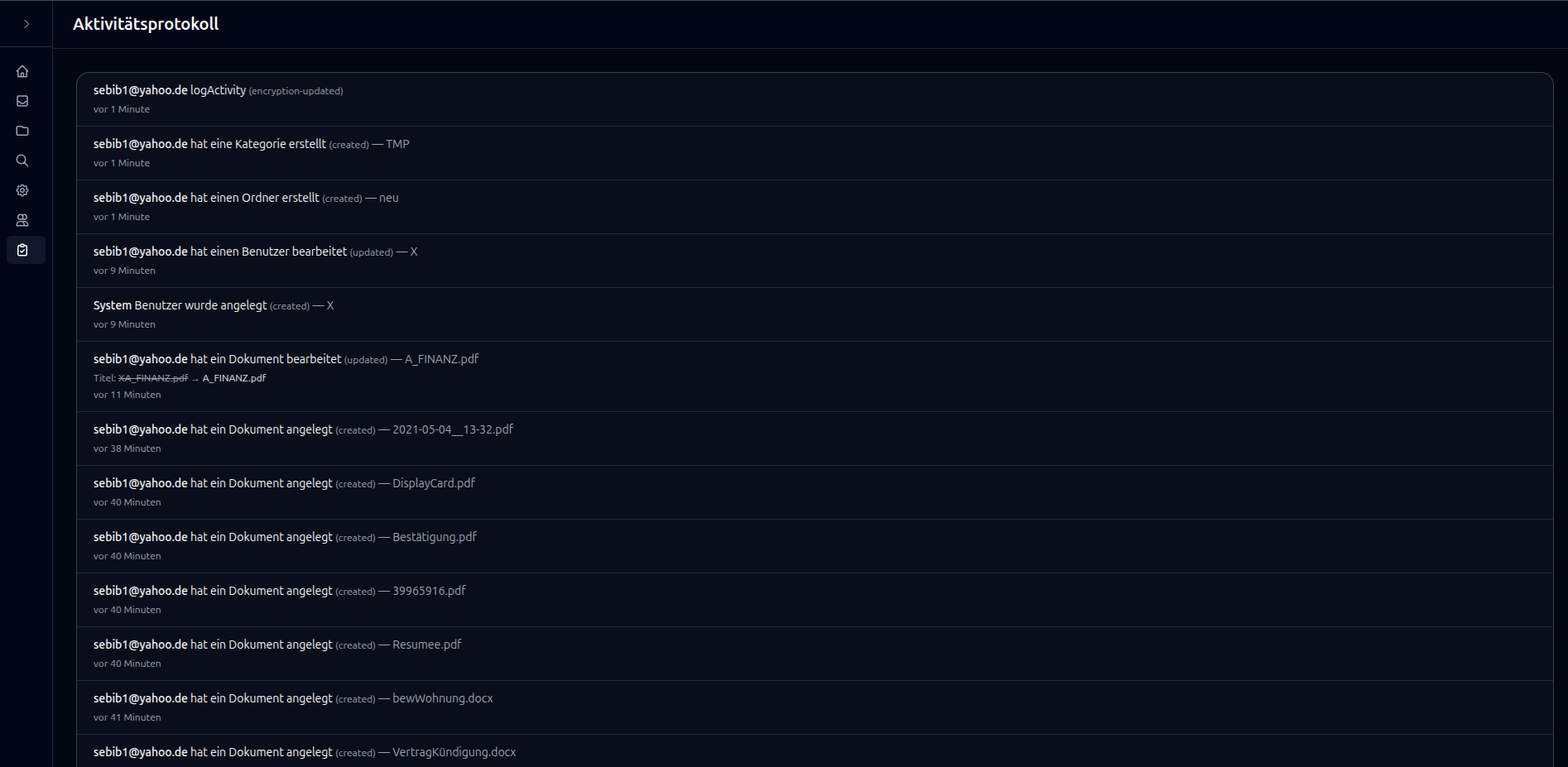
Task: Click the struck-through XA_FINANZ.pdf old title
Action: (x=153, y=378)
